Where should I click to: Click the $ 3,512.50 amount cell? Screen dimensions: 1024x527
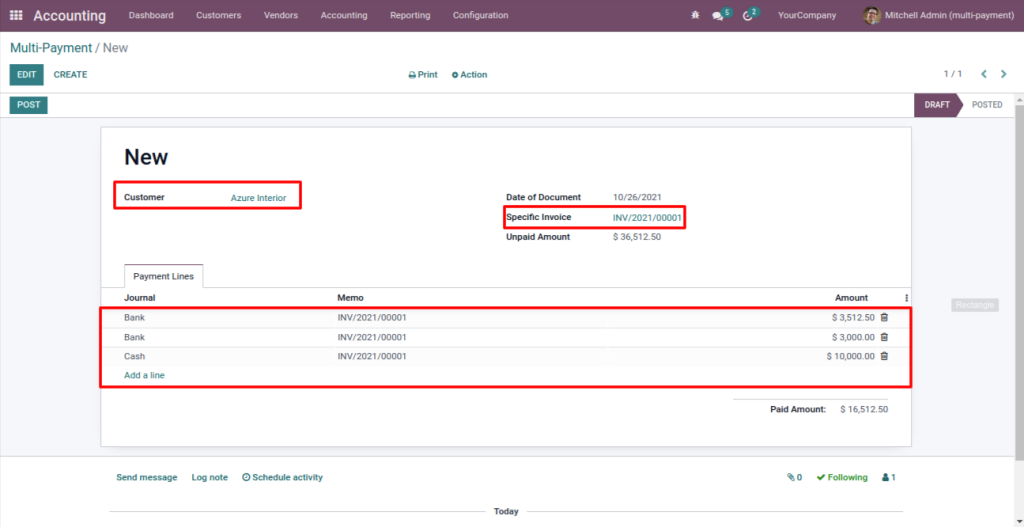pos(853,317)
